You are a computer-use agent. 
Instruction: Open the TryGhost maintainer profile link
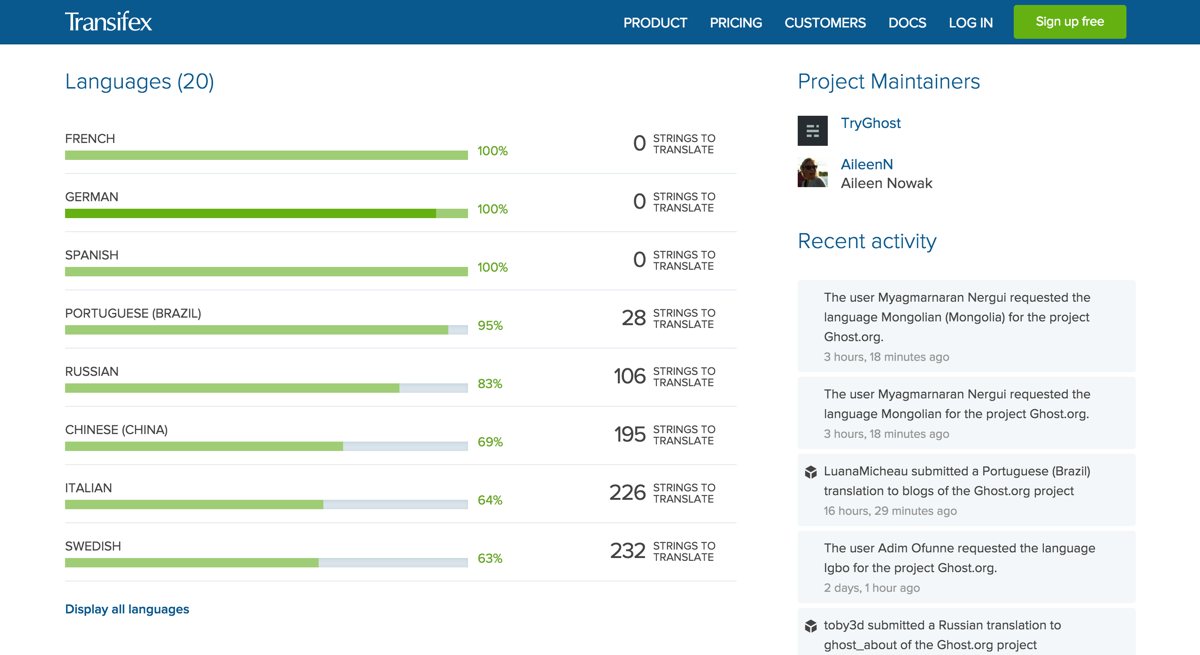coord(870,123)
